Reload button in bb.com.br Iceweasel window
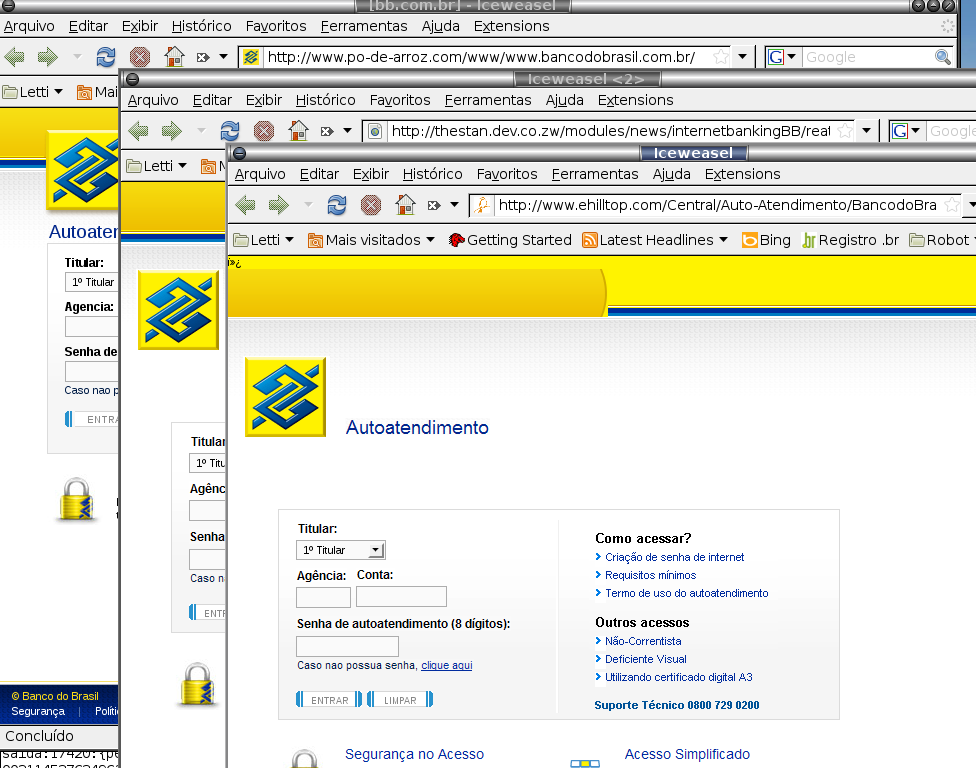Screen dimensions: 976x768 coord(106,57)
